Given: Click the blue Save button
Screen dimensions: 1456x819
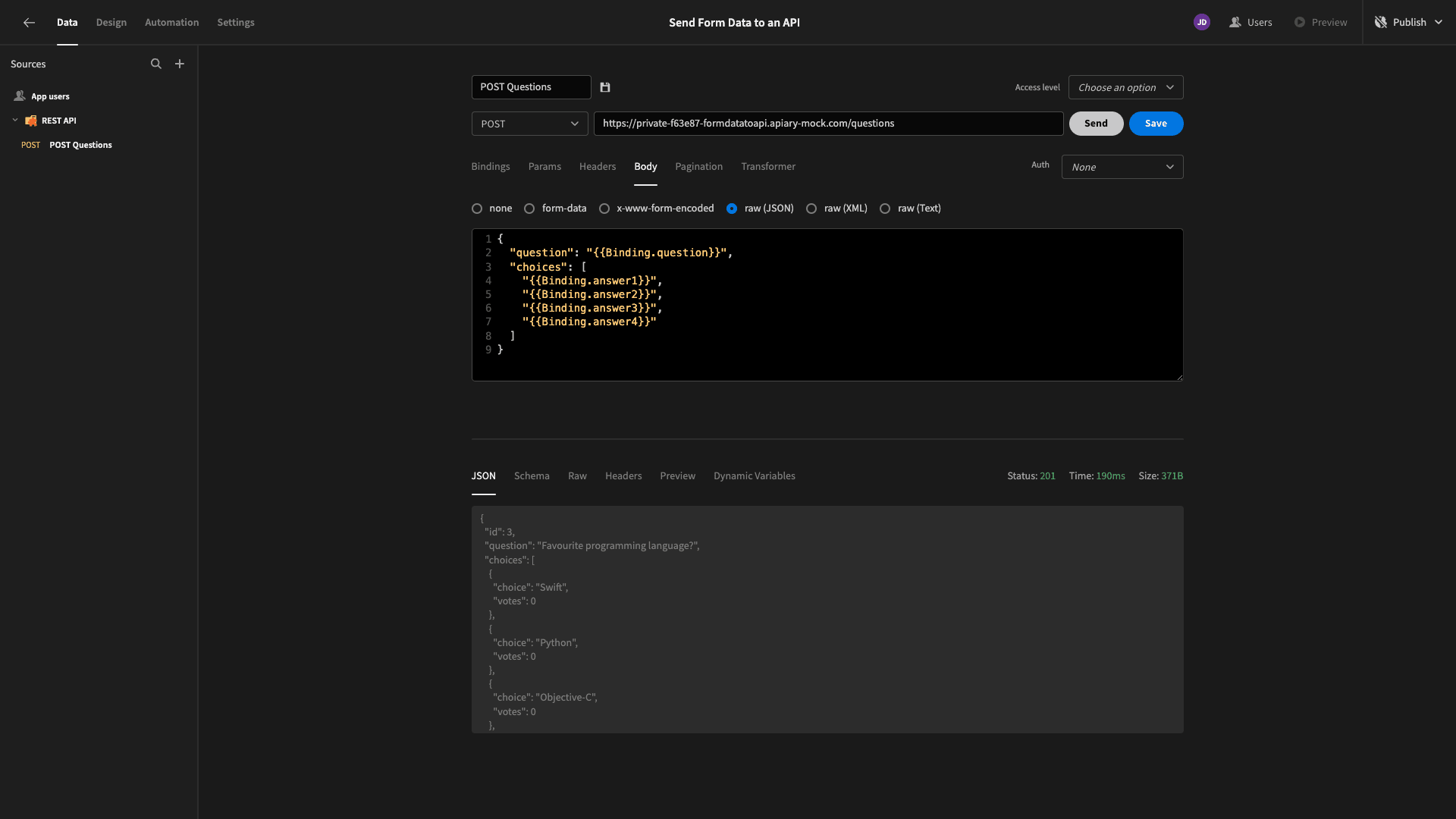Looking at the screenshot, I should pyautogui.click(x=1156, y=124).
